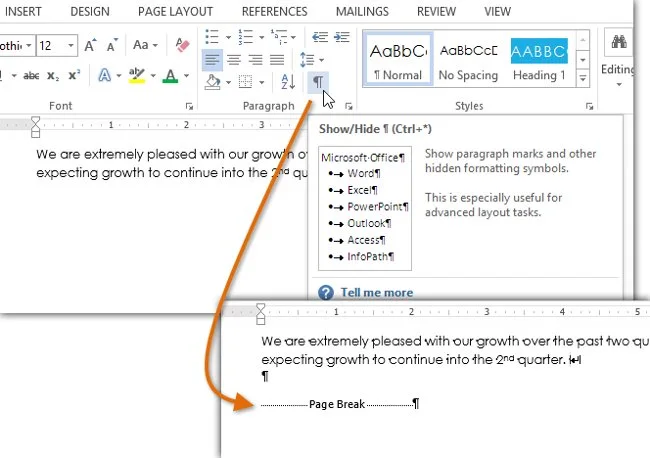Click the Line and Paragraph Spacing icon
The height and width of the screenshot is (458, 650).
pos(307,60)
